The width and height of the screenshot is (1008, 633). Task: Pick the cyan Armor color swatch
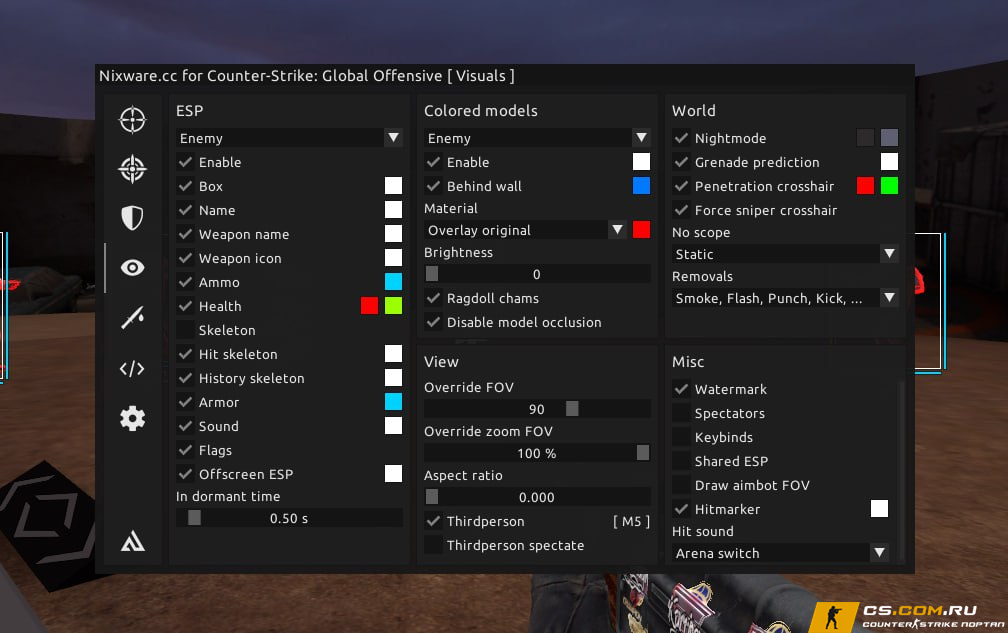click(x=393, y=402)
